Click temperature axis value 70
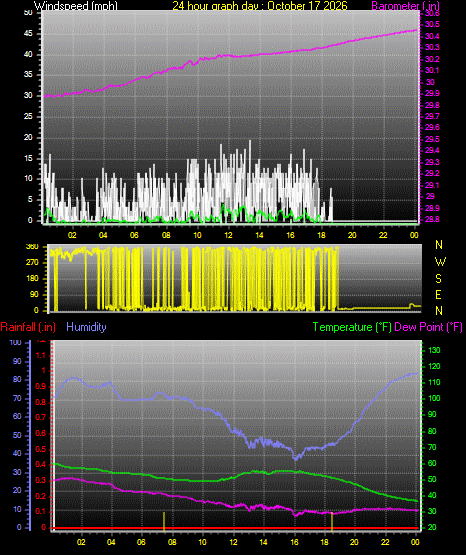This screenshot has width=466, height=555. tap(432, 447)
